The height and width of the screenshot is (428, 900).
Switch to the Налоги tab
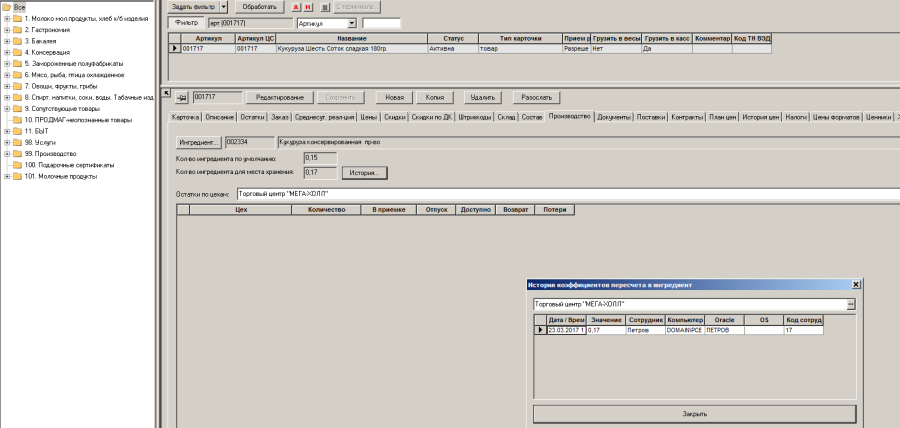click(796, 117)
